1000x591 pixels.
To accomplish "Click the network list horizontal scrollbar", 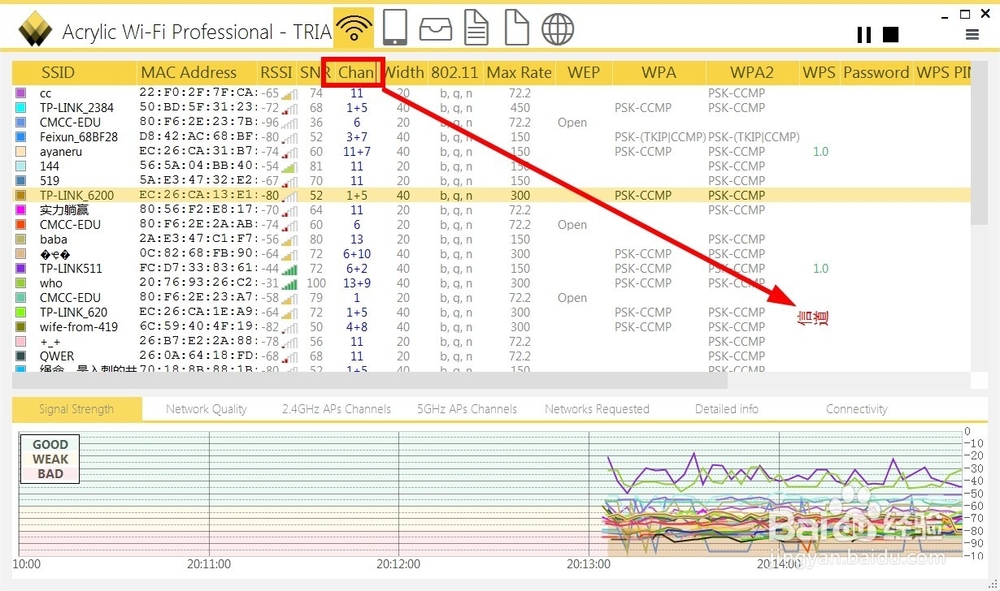I will click(370, 381).
